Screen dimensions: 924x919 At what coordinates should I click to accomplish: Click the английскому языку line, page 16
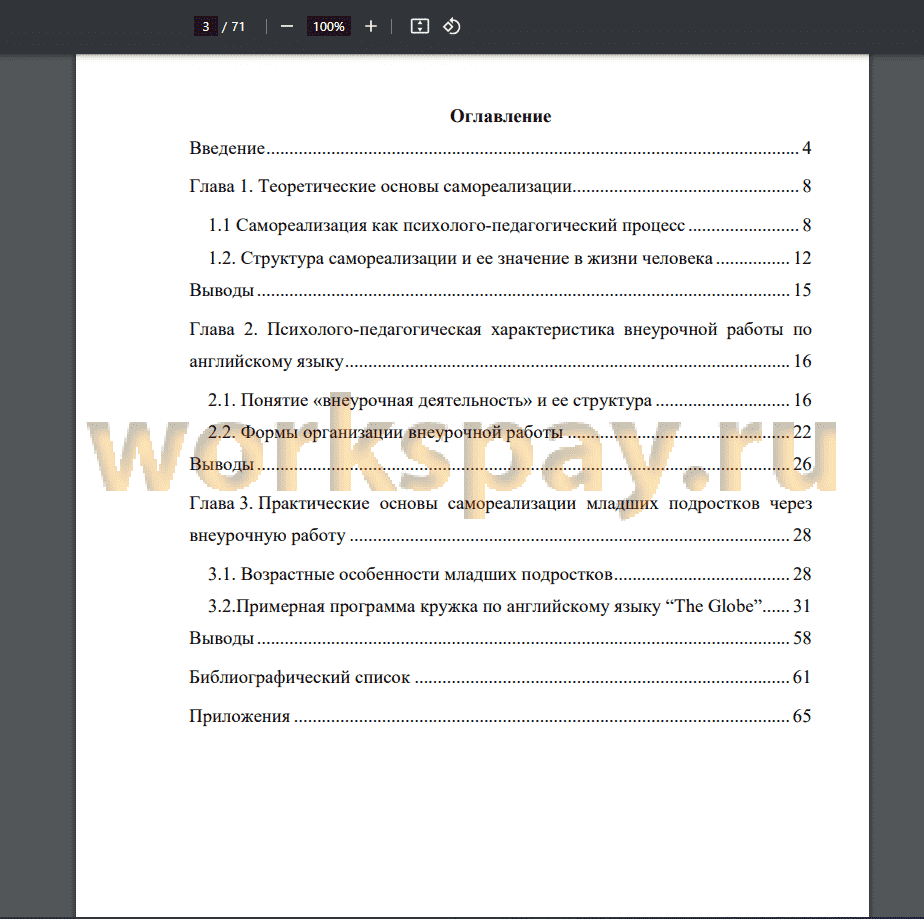[500, 361]
